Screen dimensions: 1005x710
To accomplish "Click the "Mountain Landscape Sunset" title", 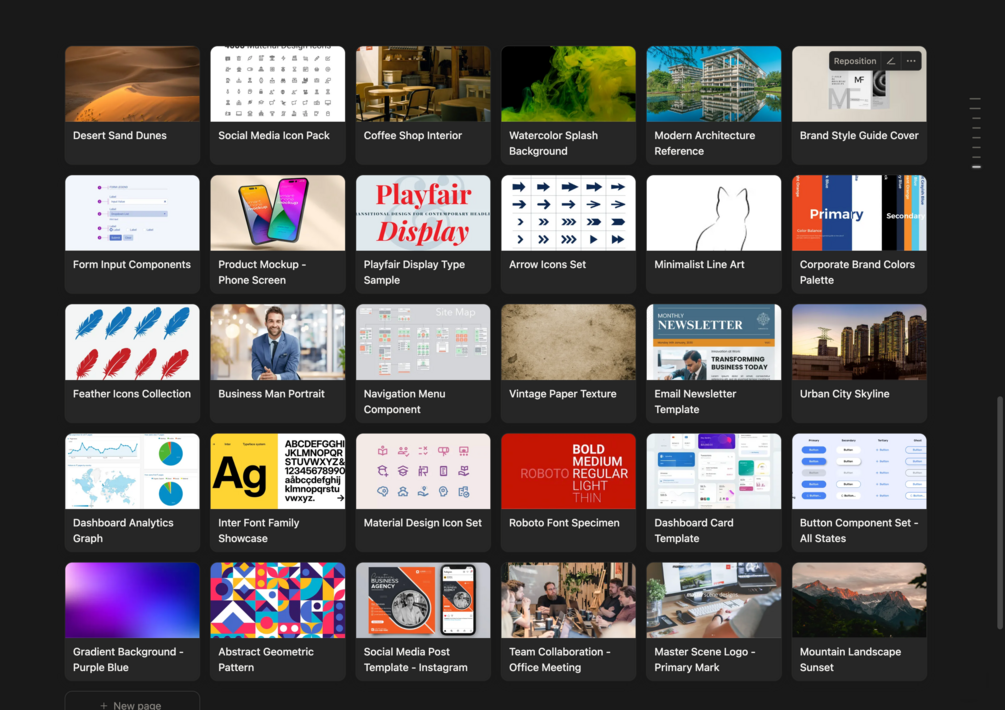I will coord(850,659).
